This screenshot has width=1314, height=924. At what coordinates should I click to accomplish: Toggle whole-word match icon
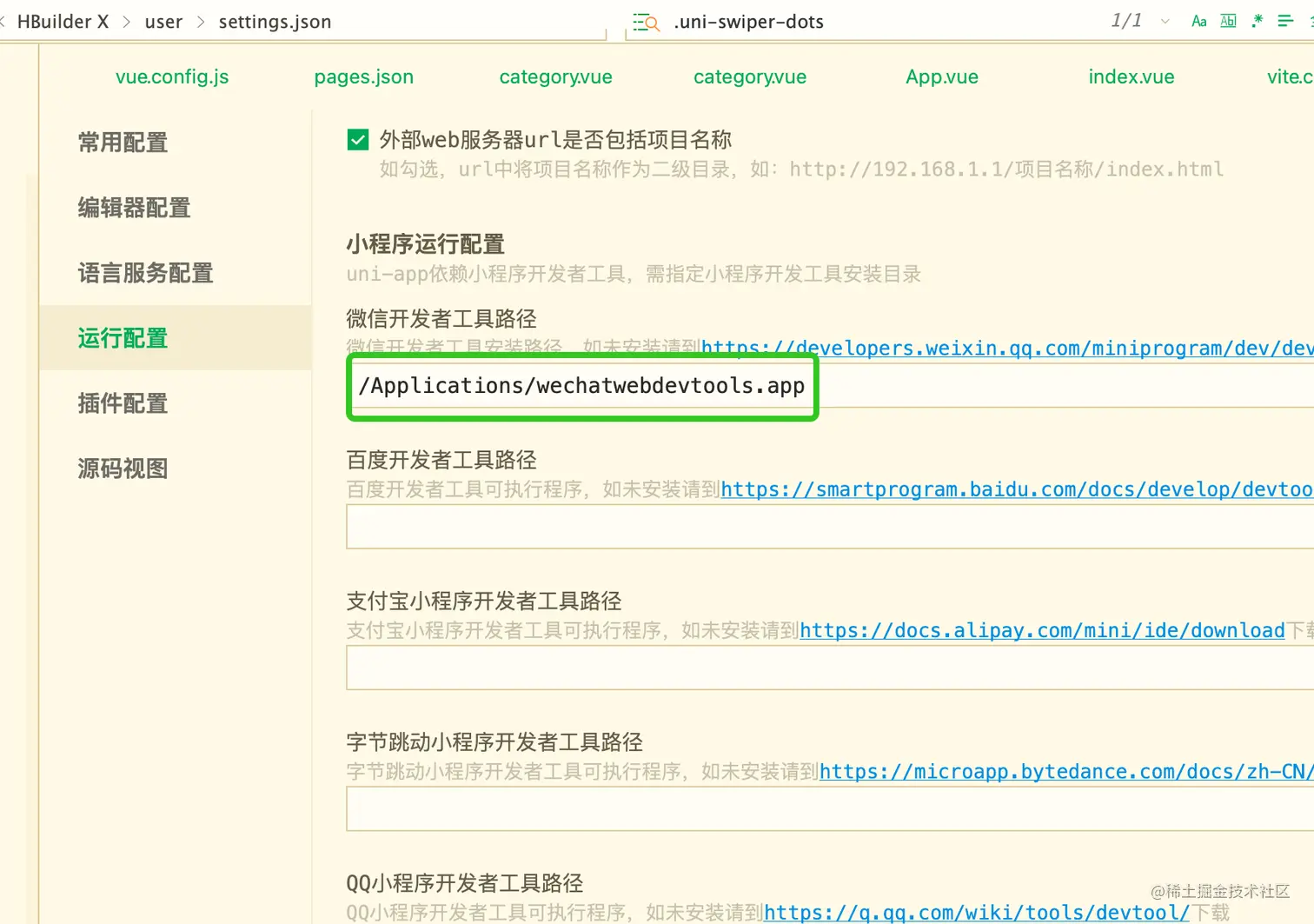click(1228, 21)
